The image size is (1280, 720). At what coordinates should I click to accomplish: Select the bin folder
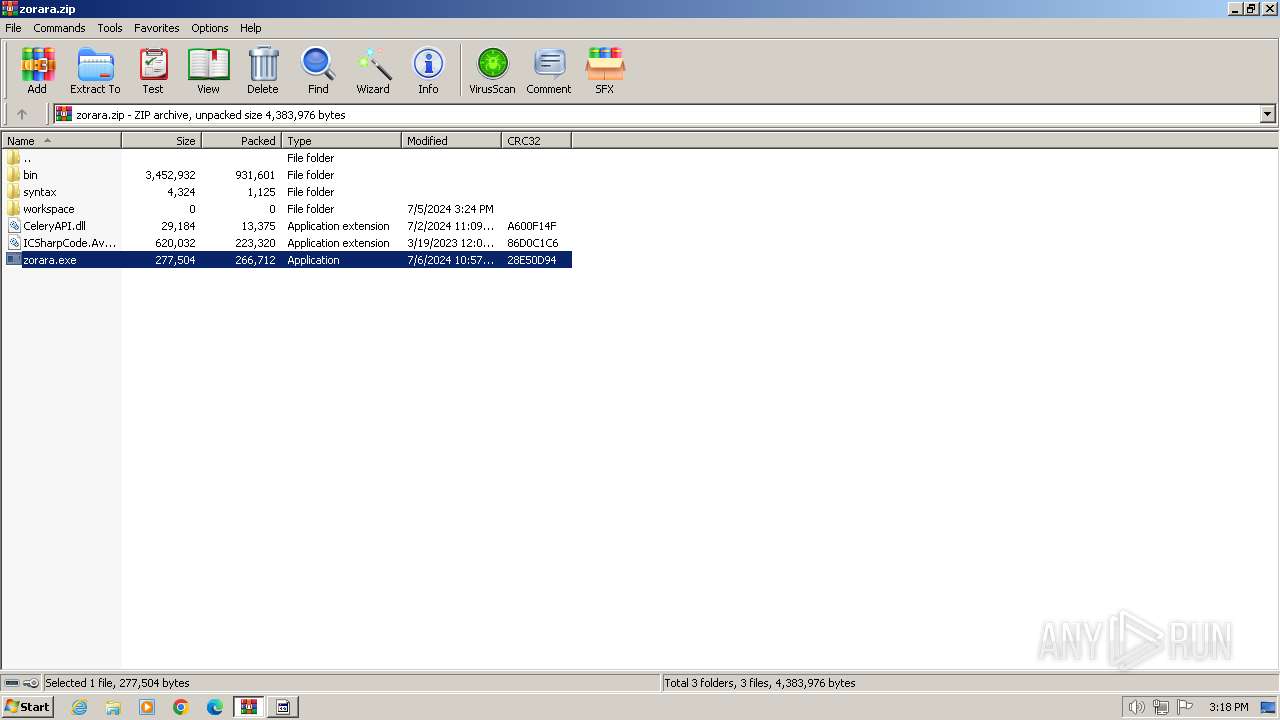click(x=287, y=175)
